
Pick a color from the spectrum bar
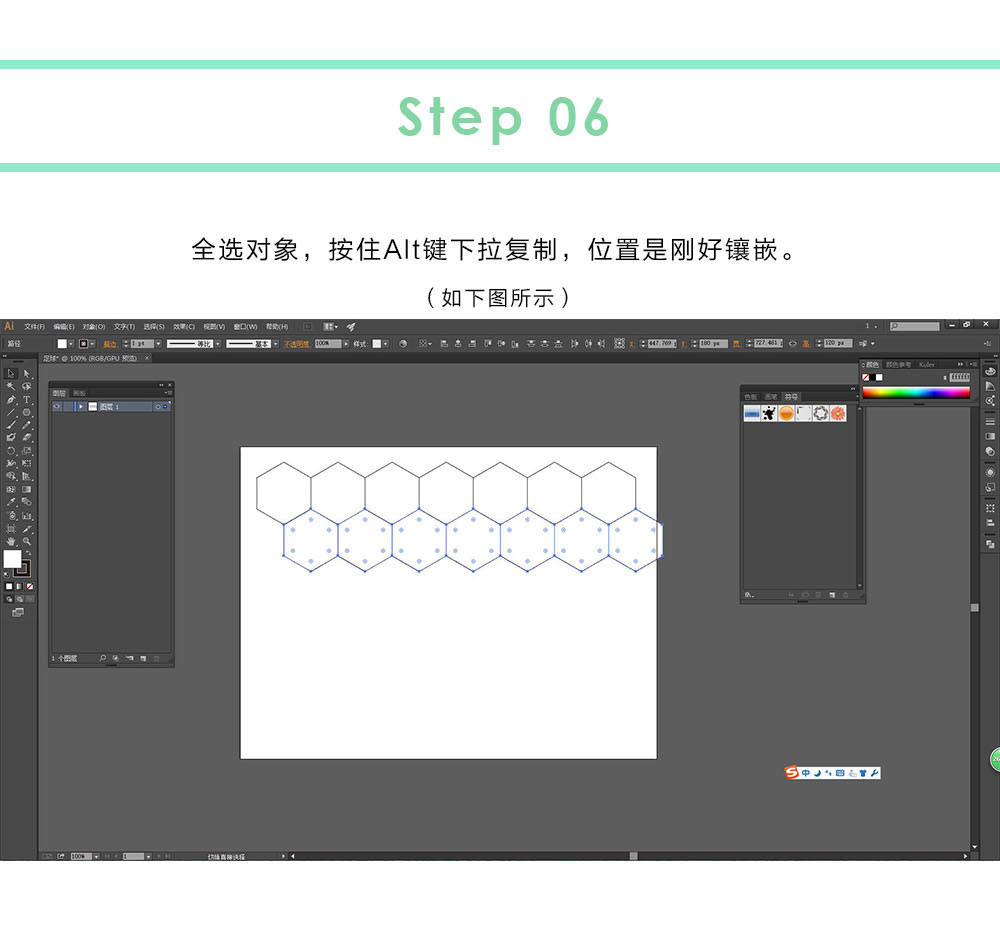pyautogui.click(x=916, y=392)
